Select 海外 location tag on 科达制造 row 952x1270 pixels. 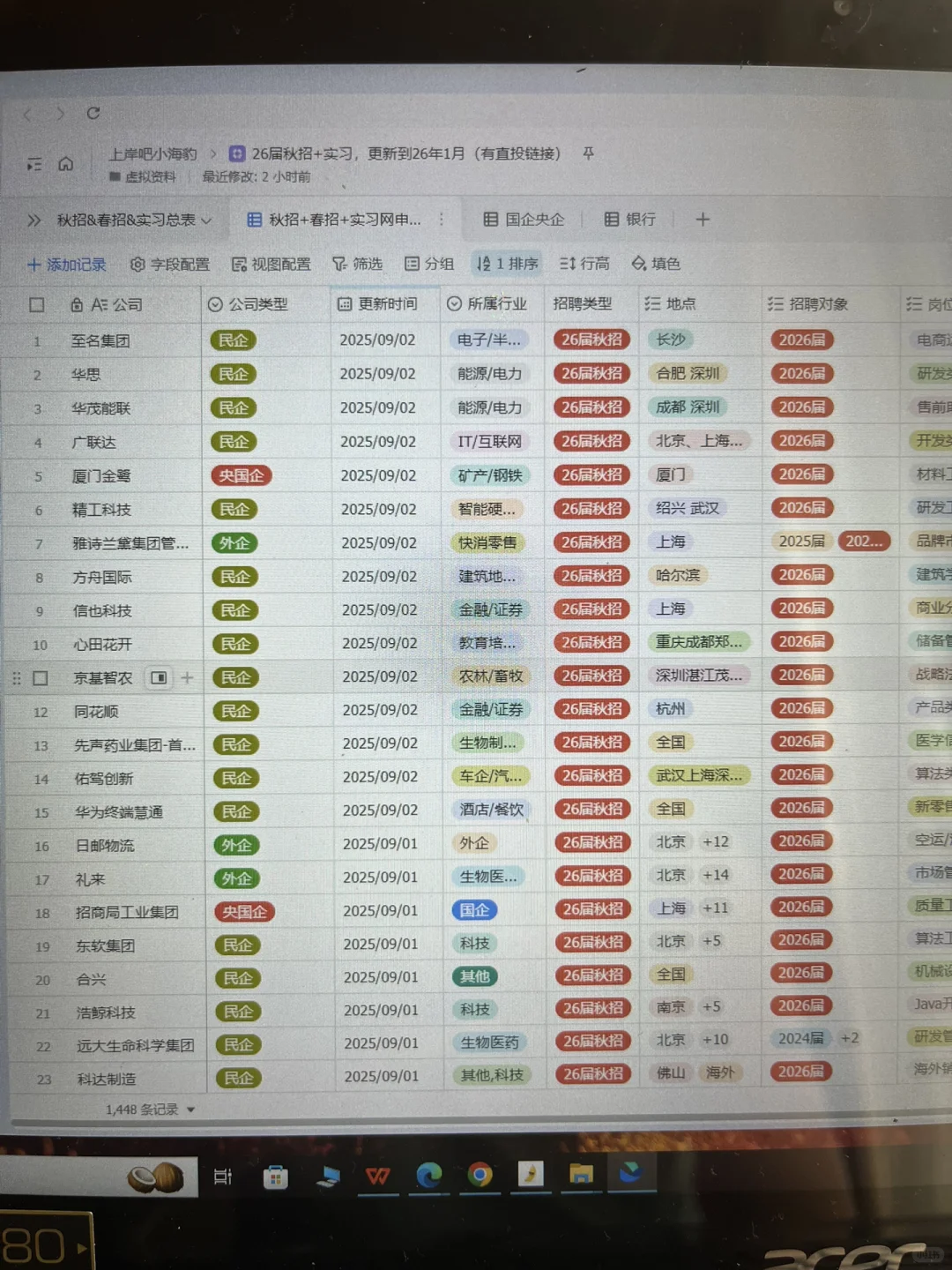720,1072
